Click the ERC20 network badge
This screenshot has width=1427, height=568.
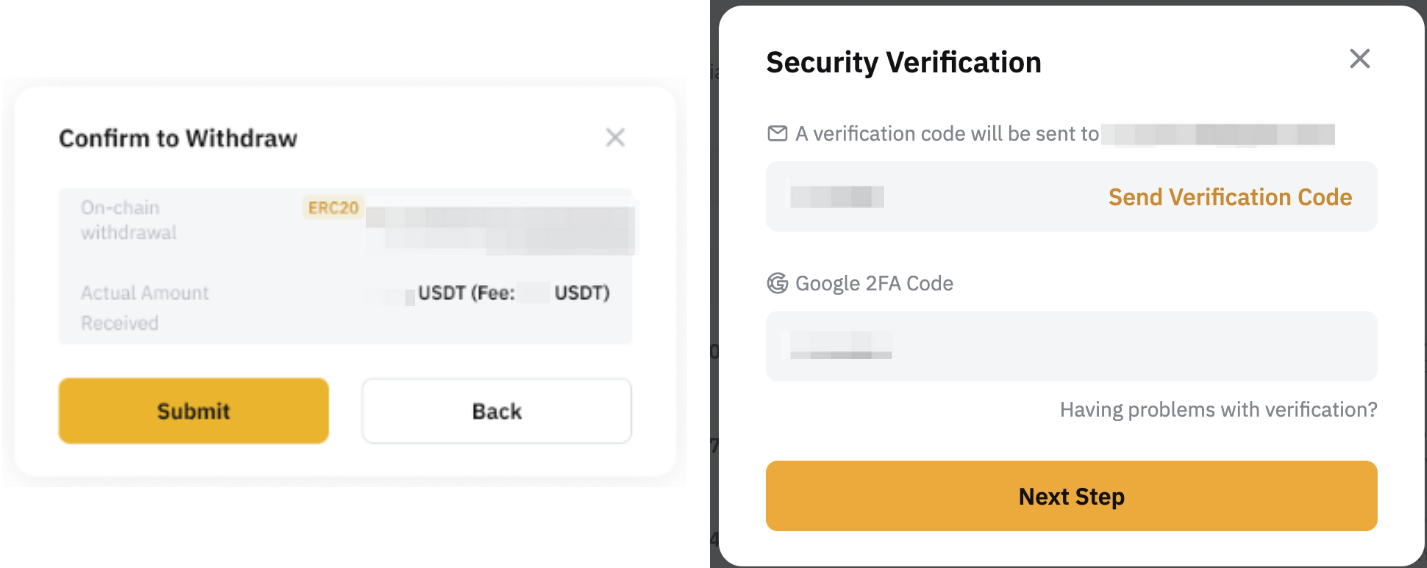332,208
